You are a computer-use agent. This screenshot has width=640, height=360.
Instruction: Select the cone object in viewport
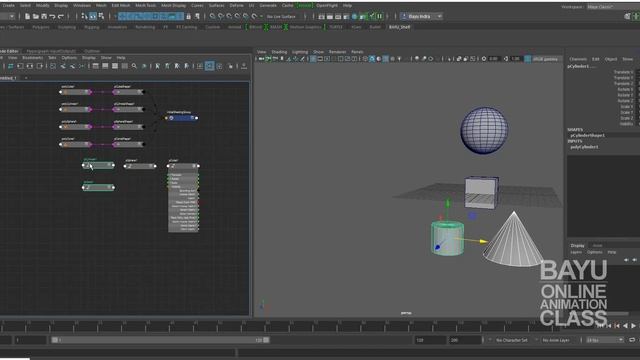[513, 241]
